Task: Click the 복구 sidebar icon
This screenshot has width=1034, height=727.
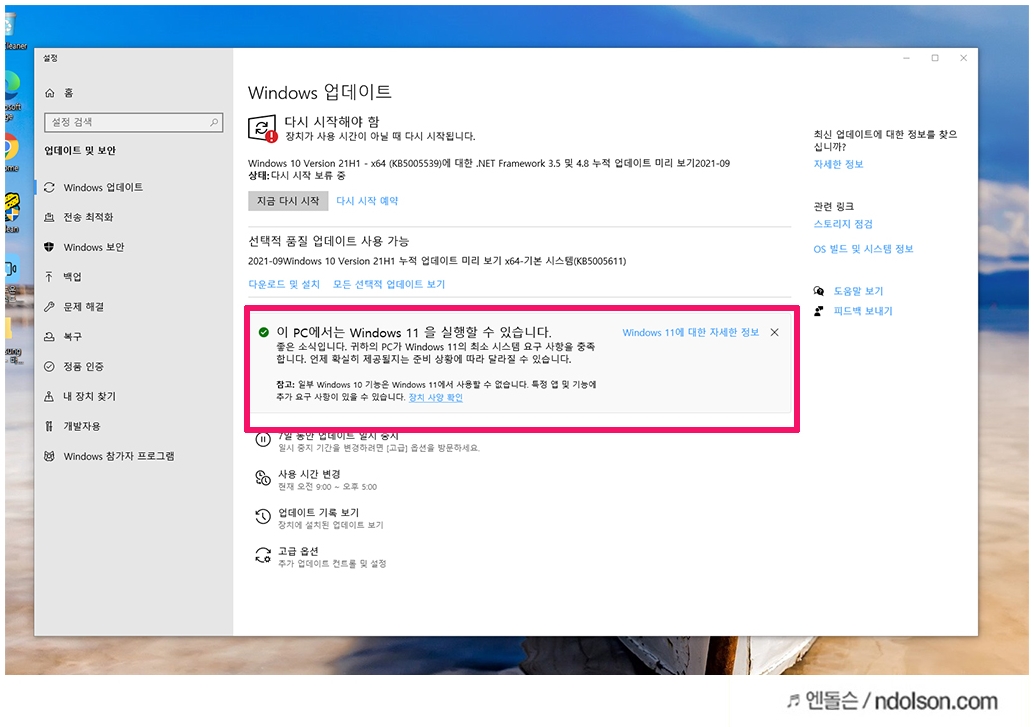Action: pos(49,336)
